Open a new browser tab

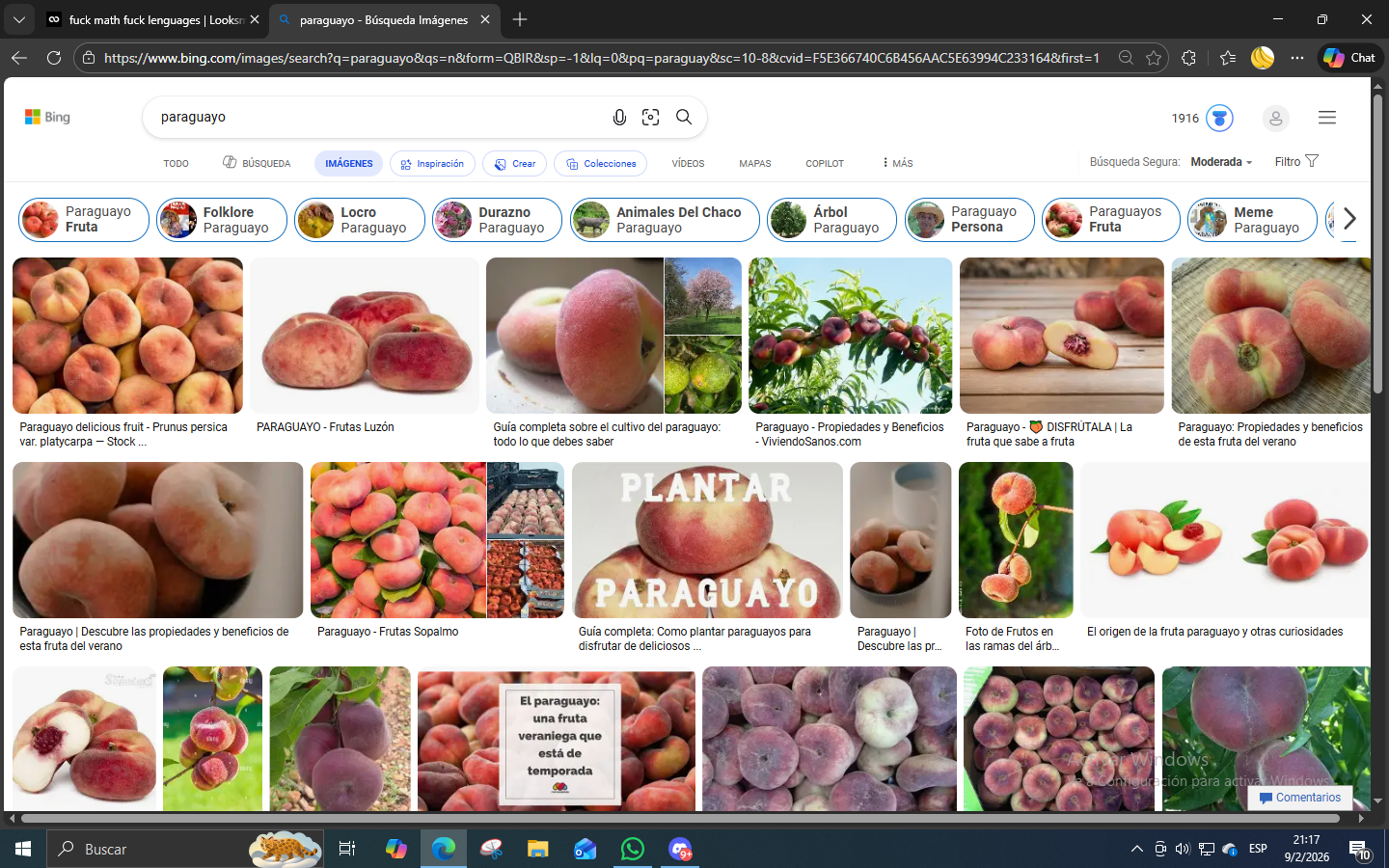520,19
